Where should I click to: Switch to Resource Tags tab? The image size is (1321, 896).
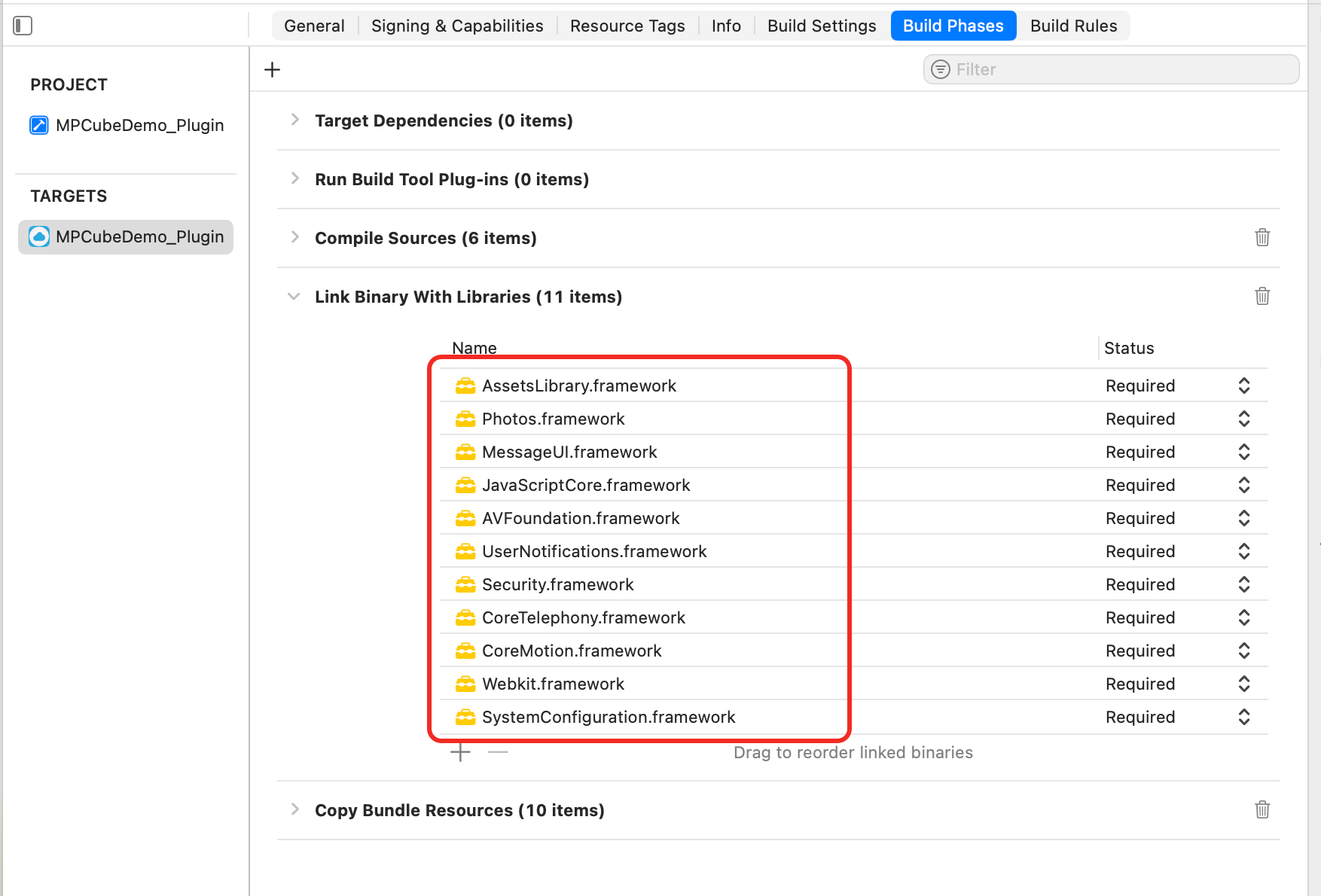point(627,26)
